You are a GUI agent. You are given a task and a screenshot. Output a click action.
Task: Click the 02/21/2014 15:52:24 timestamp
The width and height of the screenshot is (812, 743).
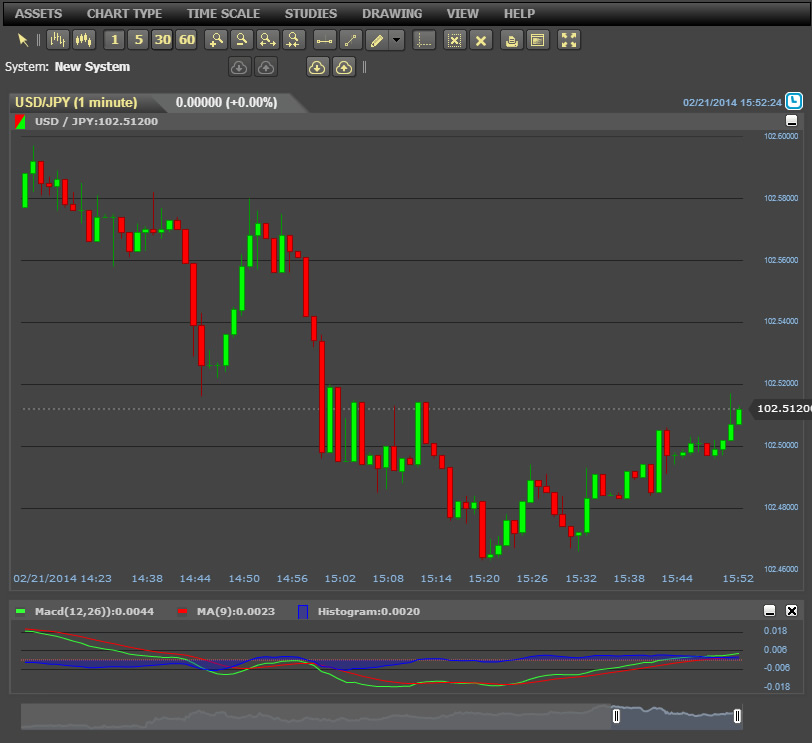click(732, 103)
